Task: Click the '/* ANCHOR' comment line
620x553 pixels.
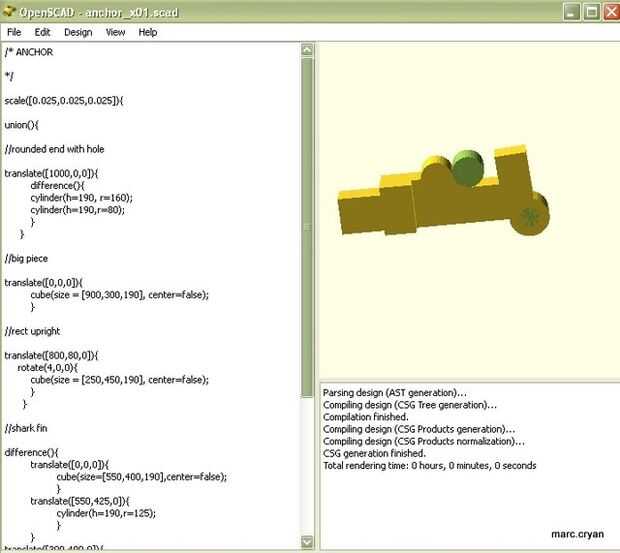Action: pos(29,52)
